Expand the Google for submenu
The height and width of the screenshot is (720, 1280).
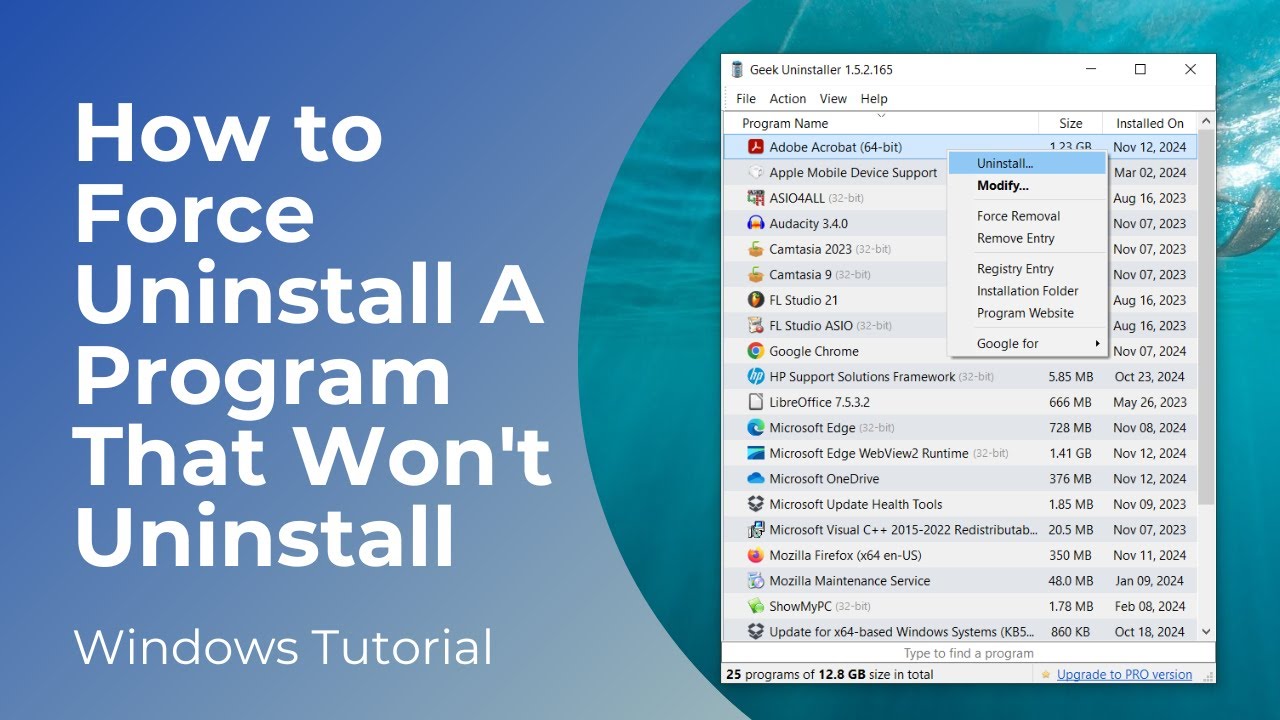pos(1027,344)
